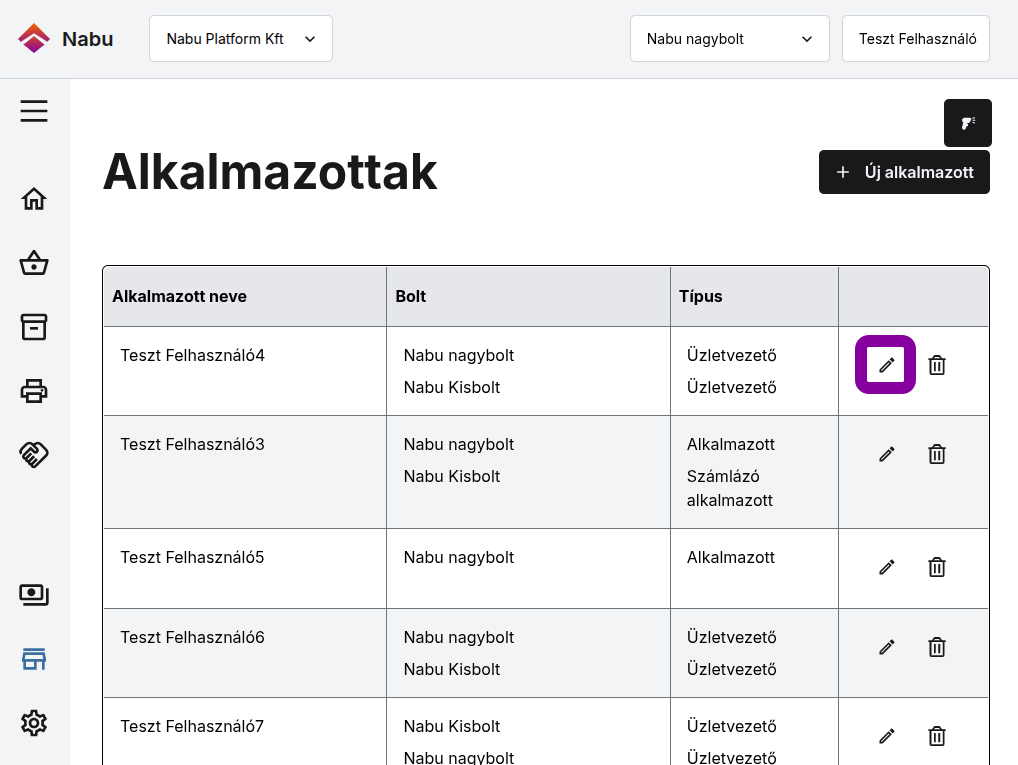Viewport: 1018px width, 765px height.
Task: Delete employee Teszt Felhasználó3
Action: coord(937,454)
